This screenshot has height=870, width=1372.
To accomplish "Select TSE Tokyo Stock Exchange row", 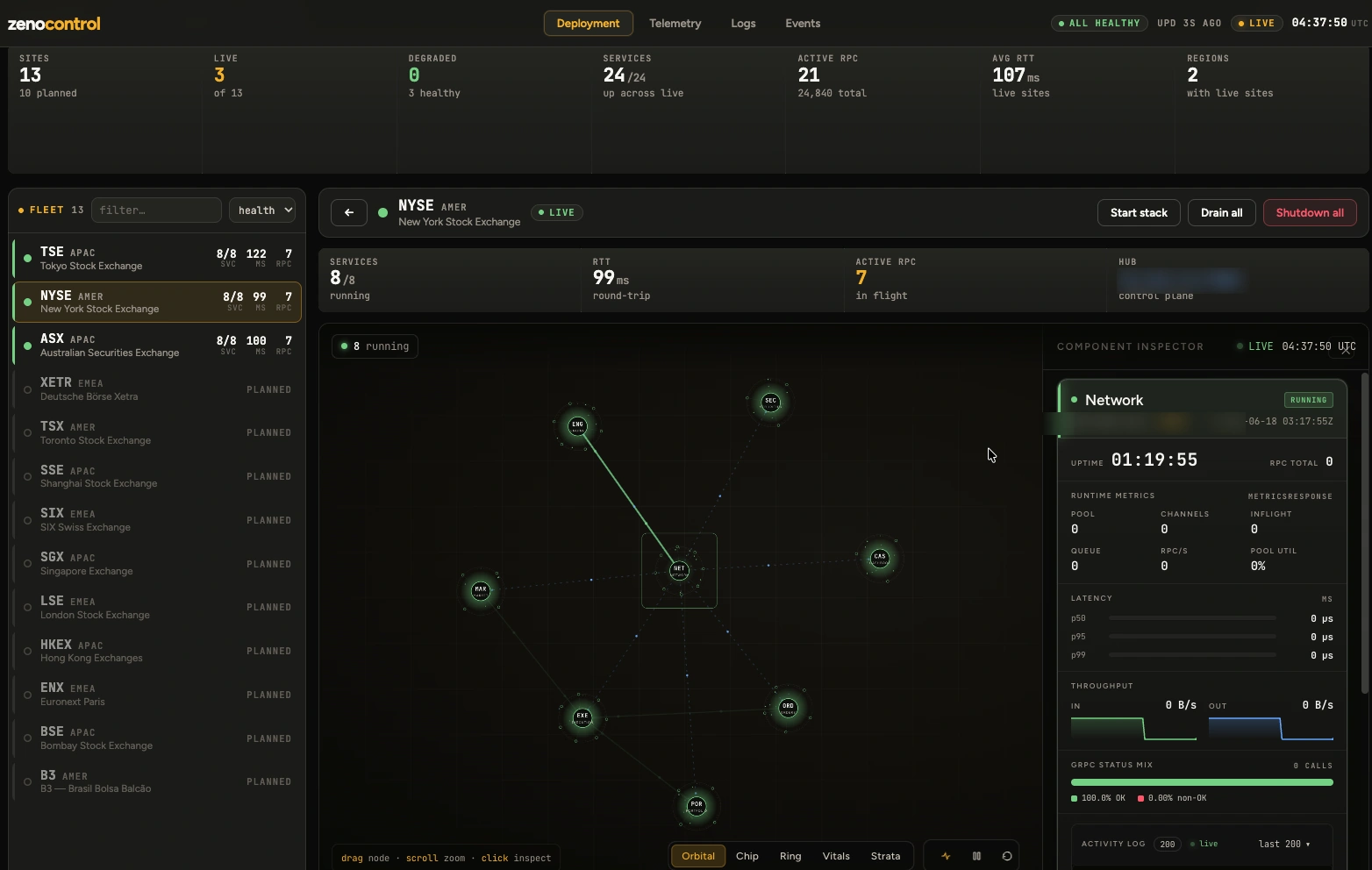I will [x=157, y=259].
